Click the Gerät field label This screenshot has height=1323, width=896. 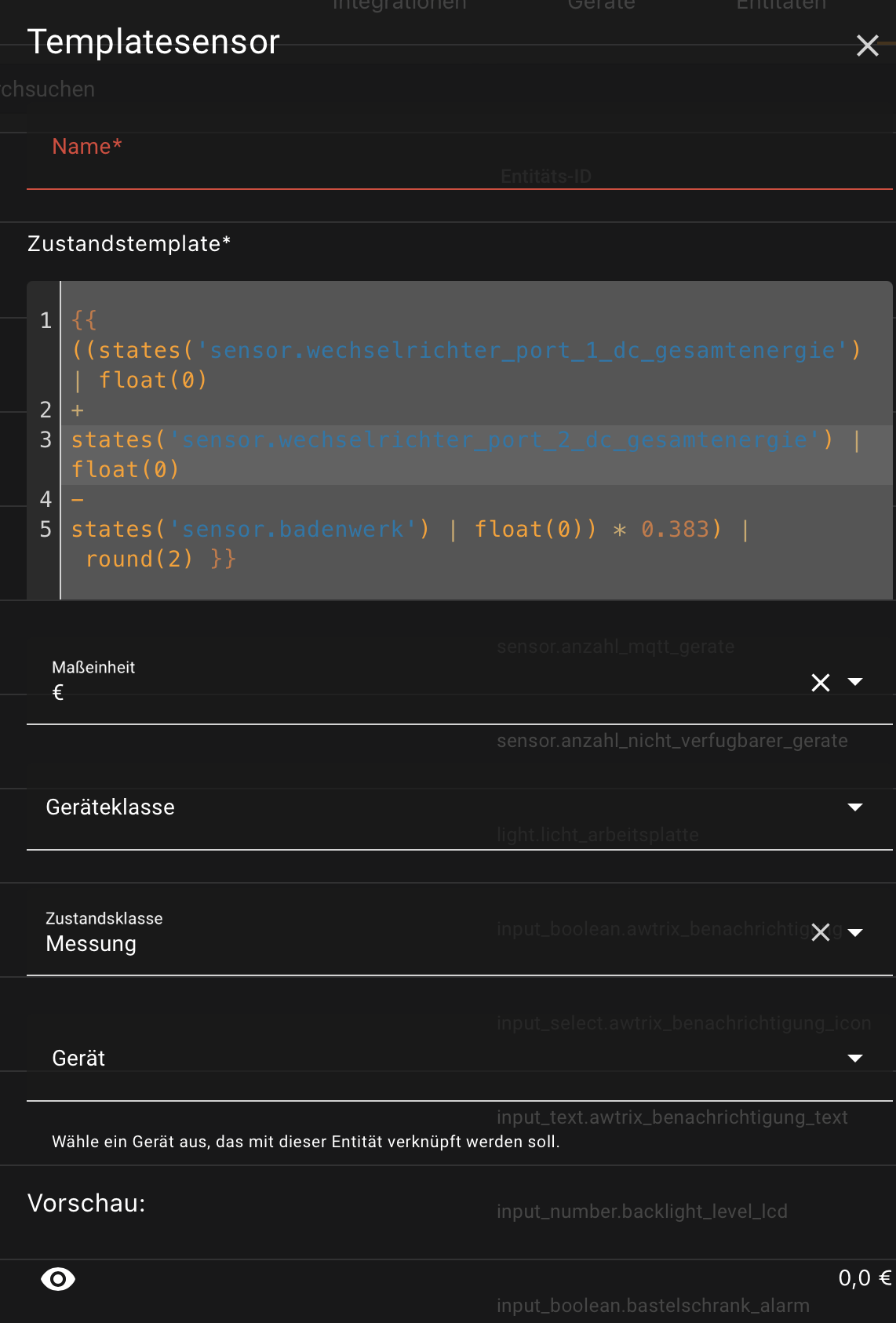[78, 1059]
